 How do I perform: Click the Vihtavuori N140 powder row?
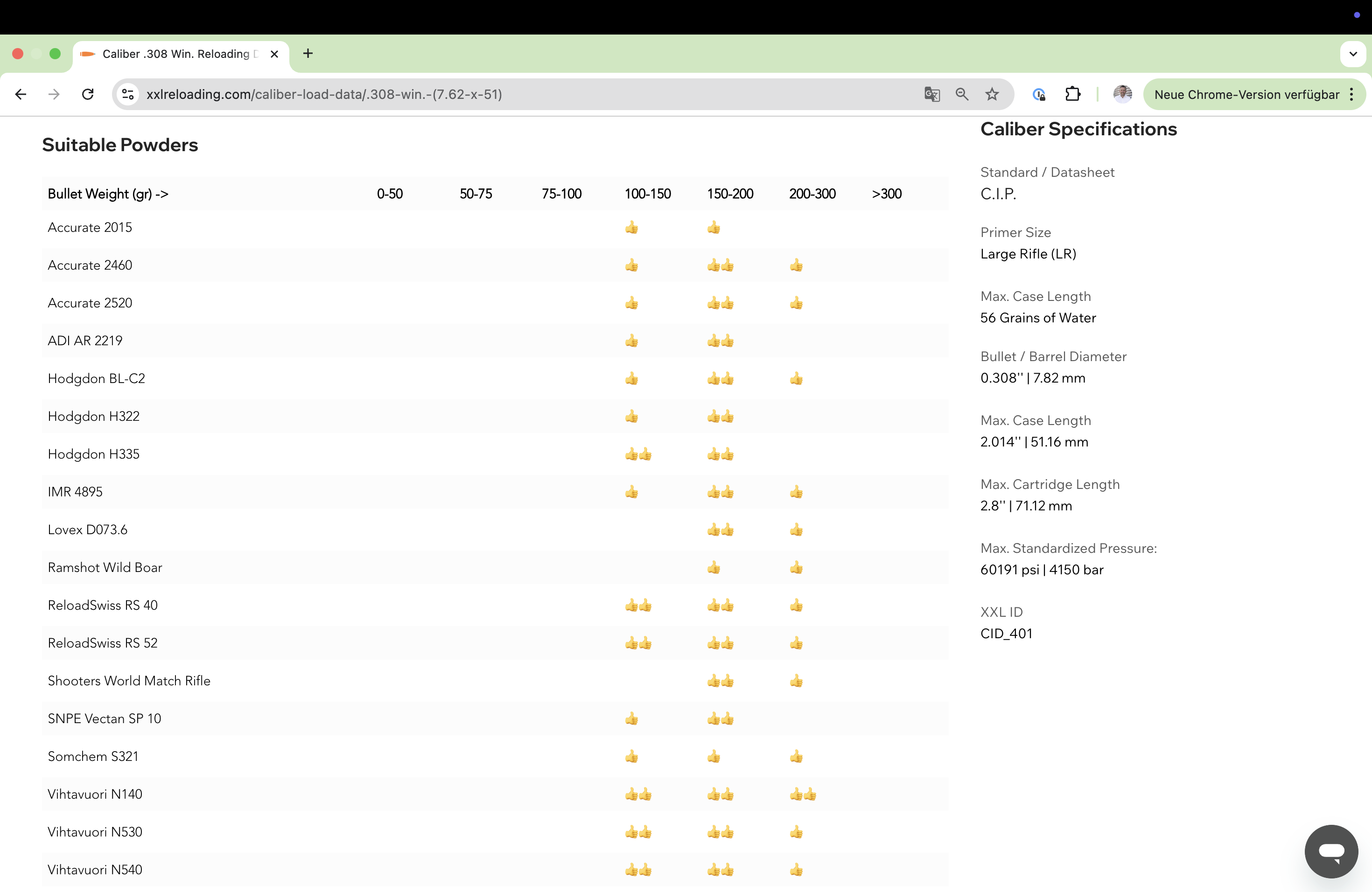95,794
